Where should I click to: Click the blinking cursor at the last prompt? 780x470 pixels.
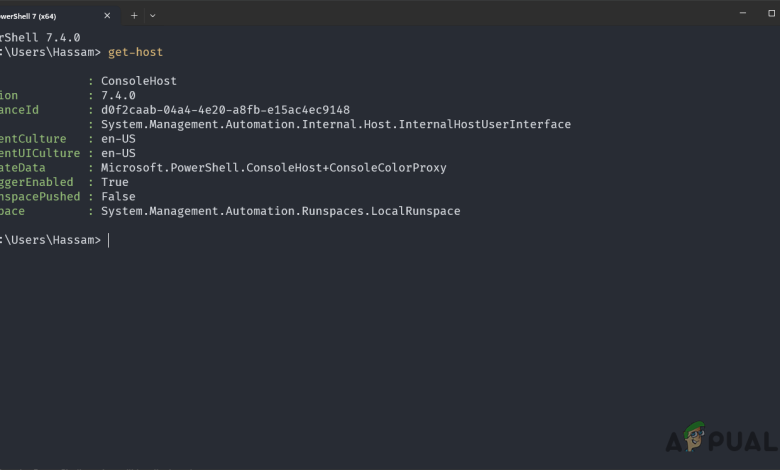109,240
